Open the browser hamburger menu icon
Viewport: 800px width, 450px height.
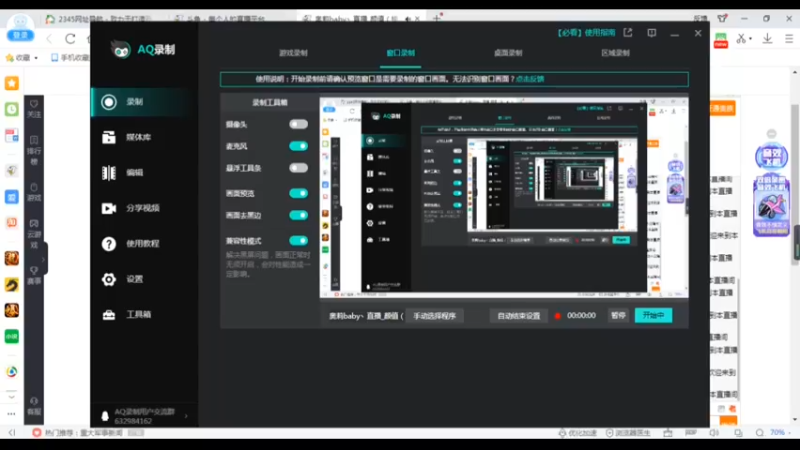789,39
